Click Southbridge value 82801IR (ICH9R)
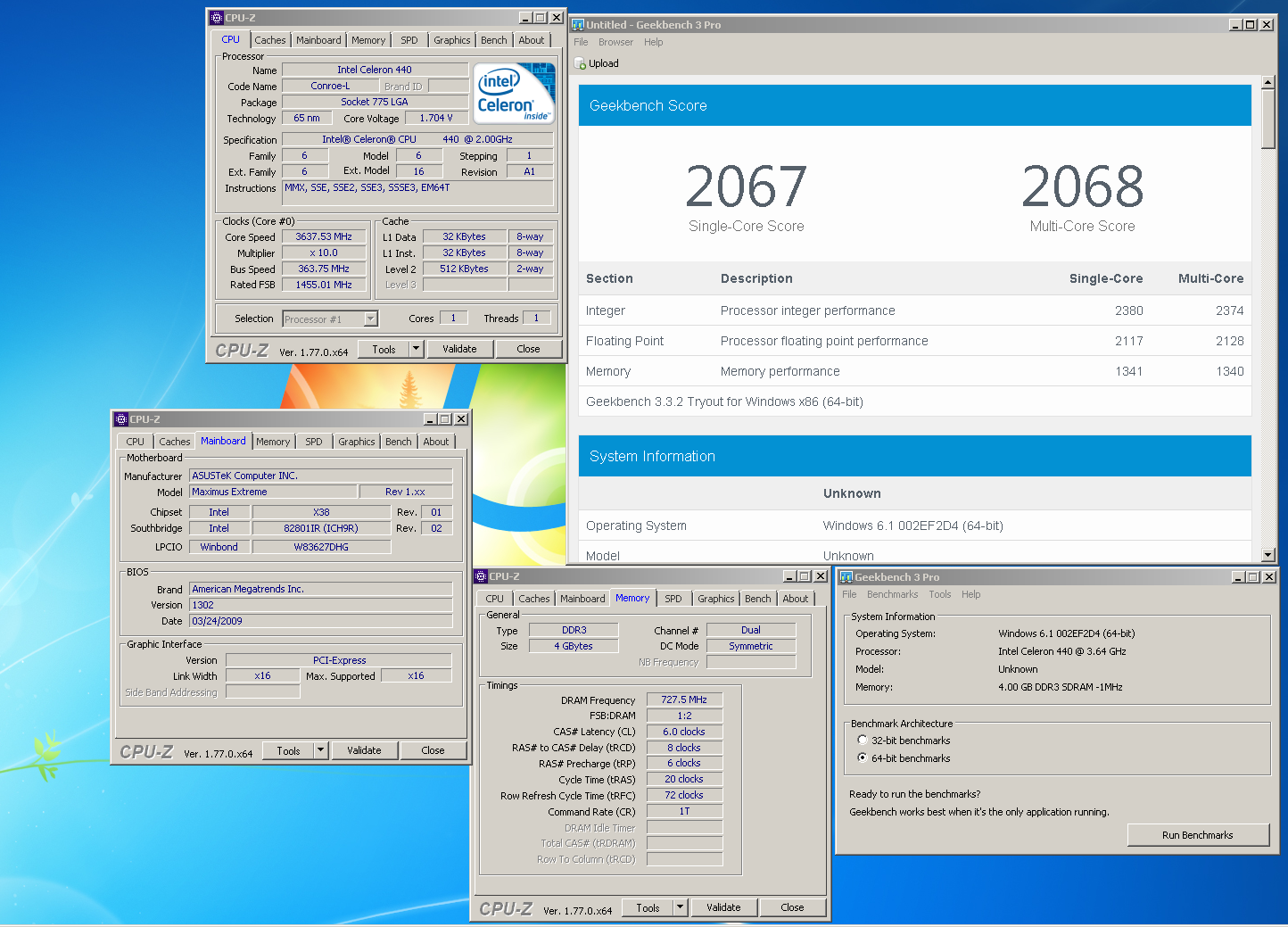Image resolution: width=1288 pixels, height=927 pixels. tap(321, 528)
